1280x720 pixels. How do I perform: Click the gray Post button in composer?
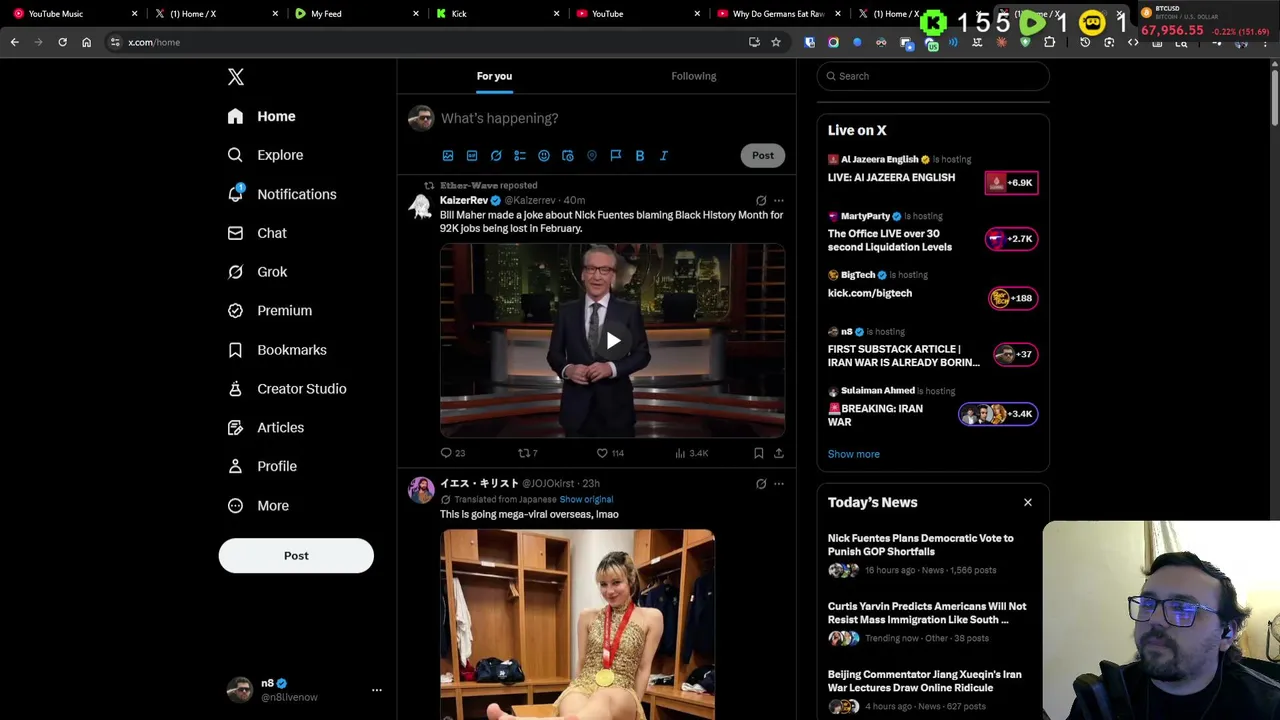coord(763,155)
